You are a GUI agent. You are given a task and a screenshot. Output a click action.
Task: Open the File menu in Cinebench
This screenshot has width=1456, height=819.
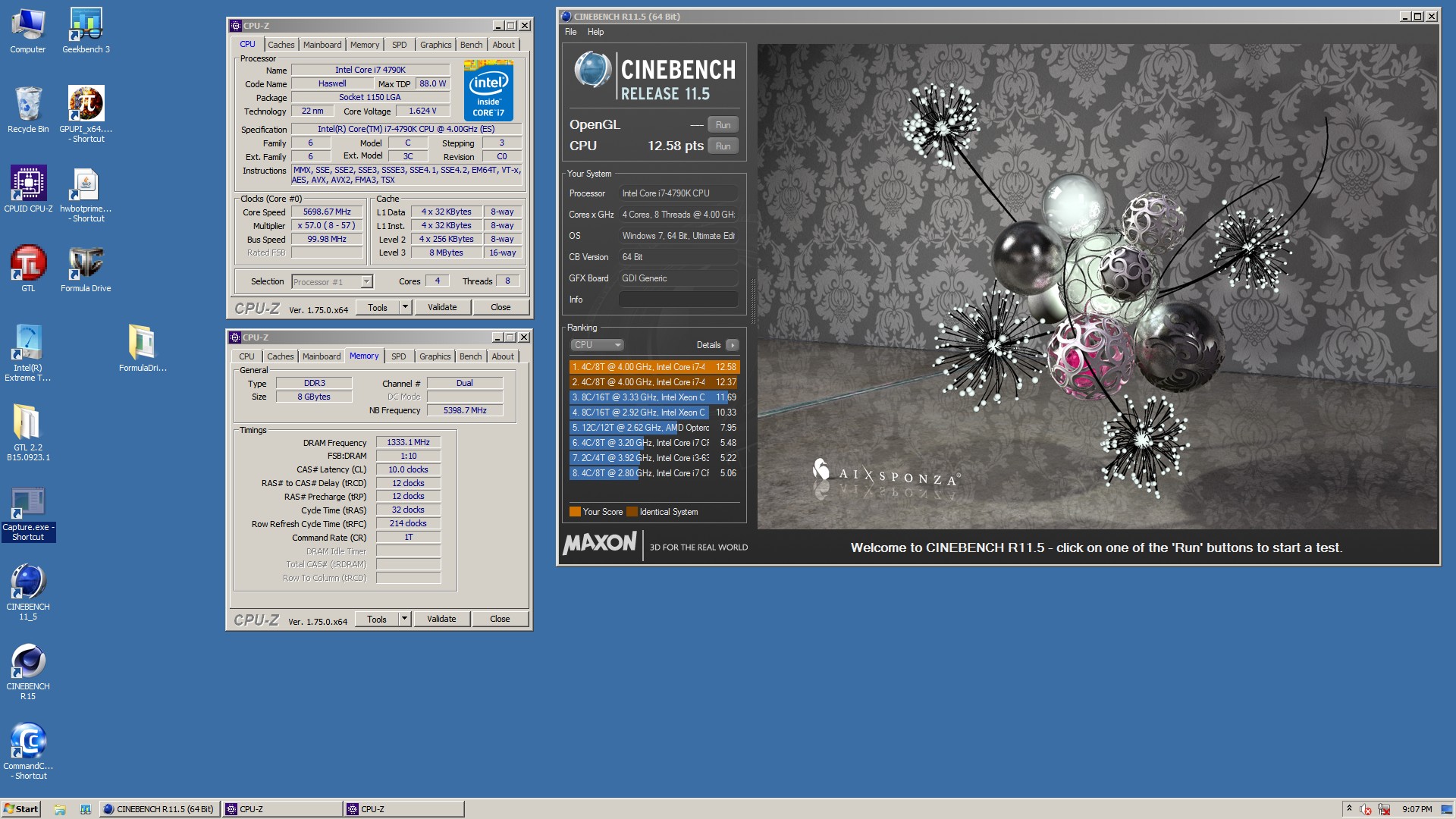tap(570, 32)
